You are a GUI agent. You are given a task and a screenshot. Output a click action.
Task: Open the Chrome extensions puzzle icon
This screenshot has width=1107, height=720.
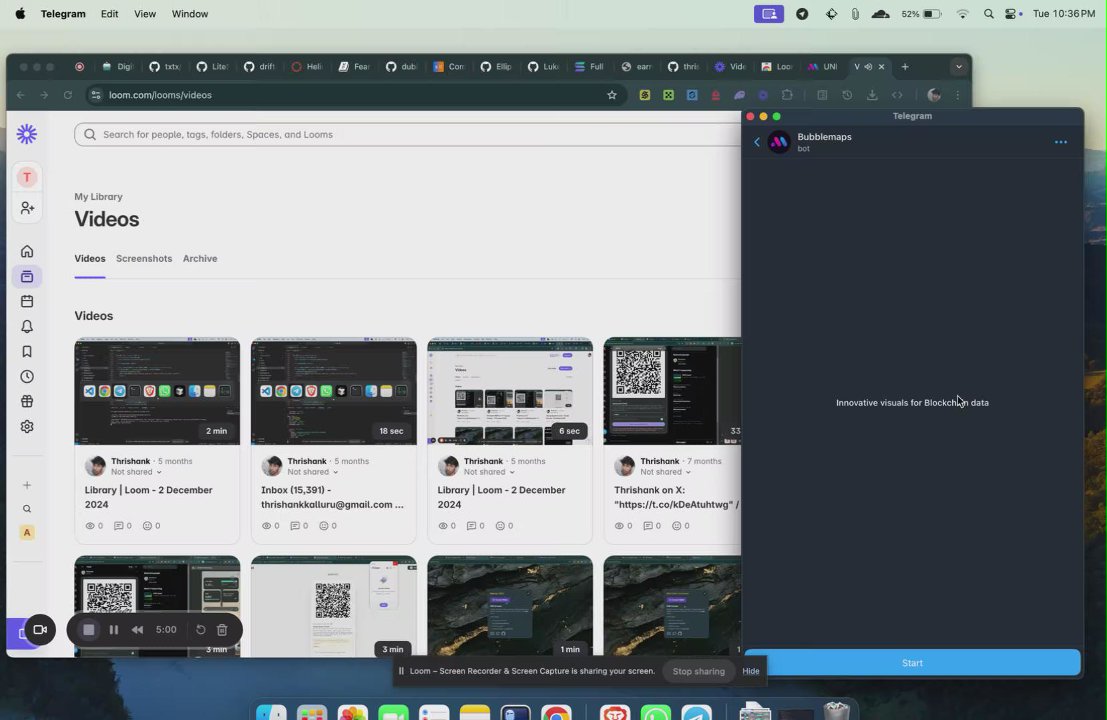click(787, 95)
